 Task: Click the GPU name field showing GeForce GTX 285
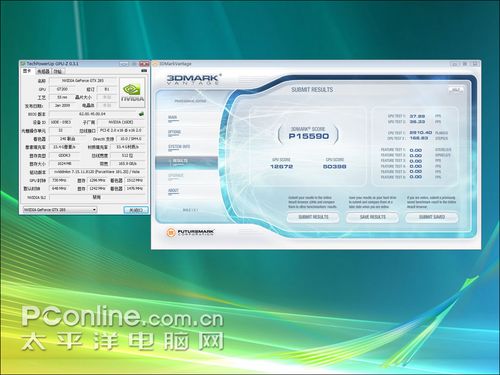click(x=83, y=81)
